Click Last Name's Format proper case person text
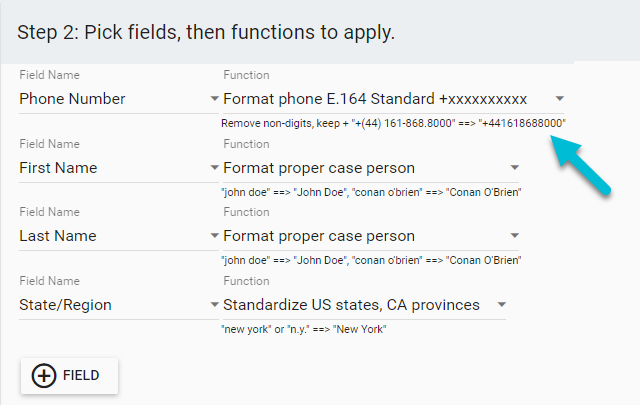 point(319,236)
